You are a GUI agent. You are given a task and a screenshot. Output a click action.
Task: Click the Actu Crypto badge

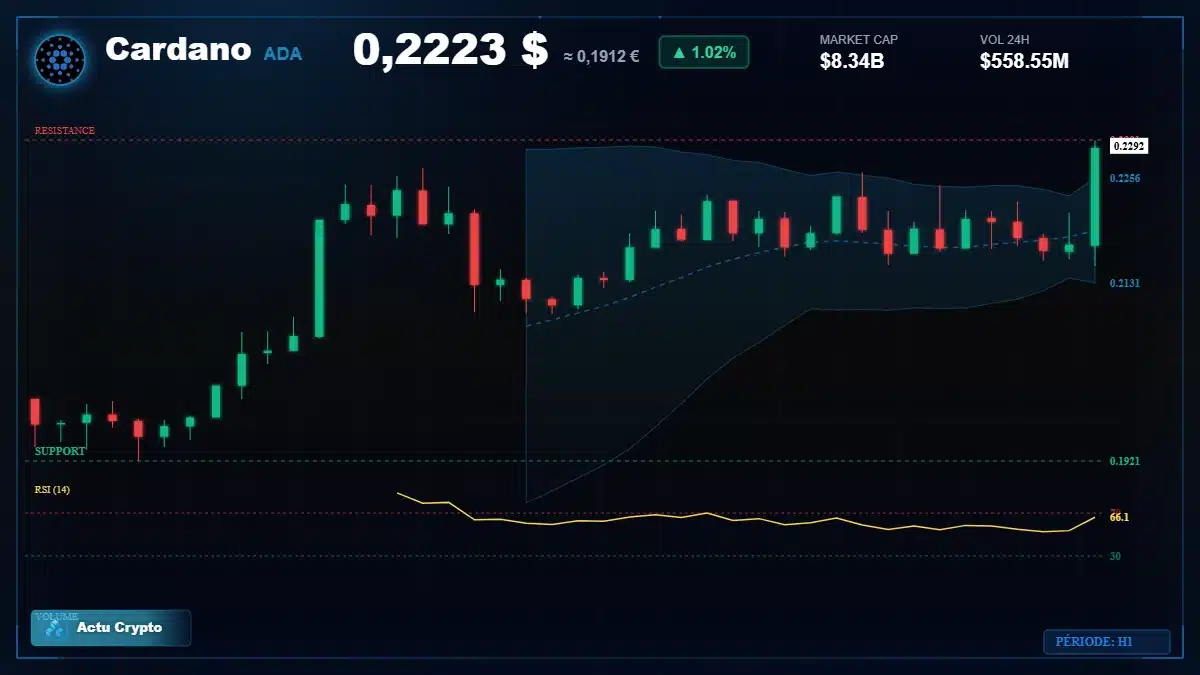[110, 628]
